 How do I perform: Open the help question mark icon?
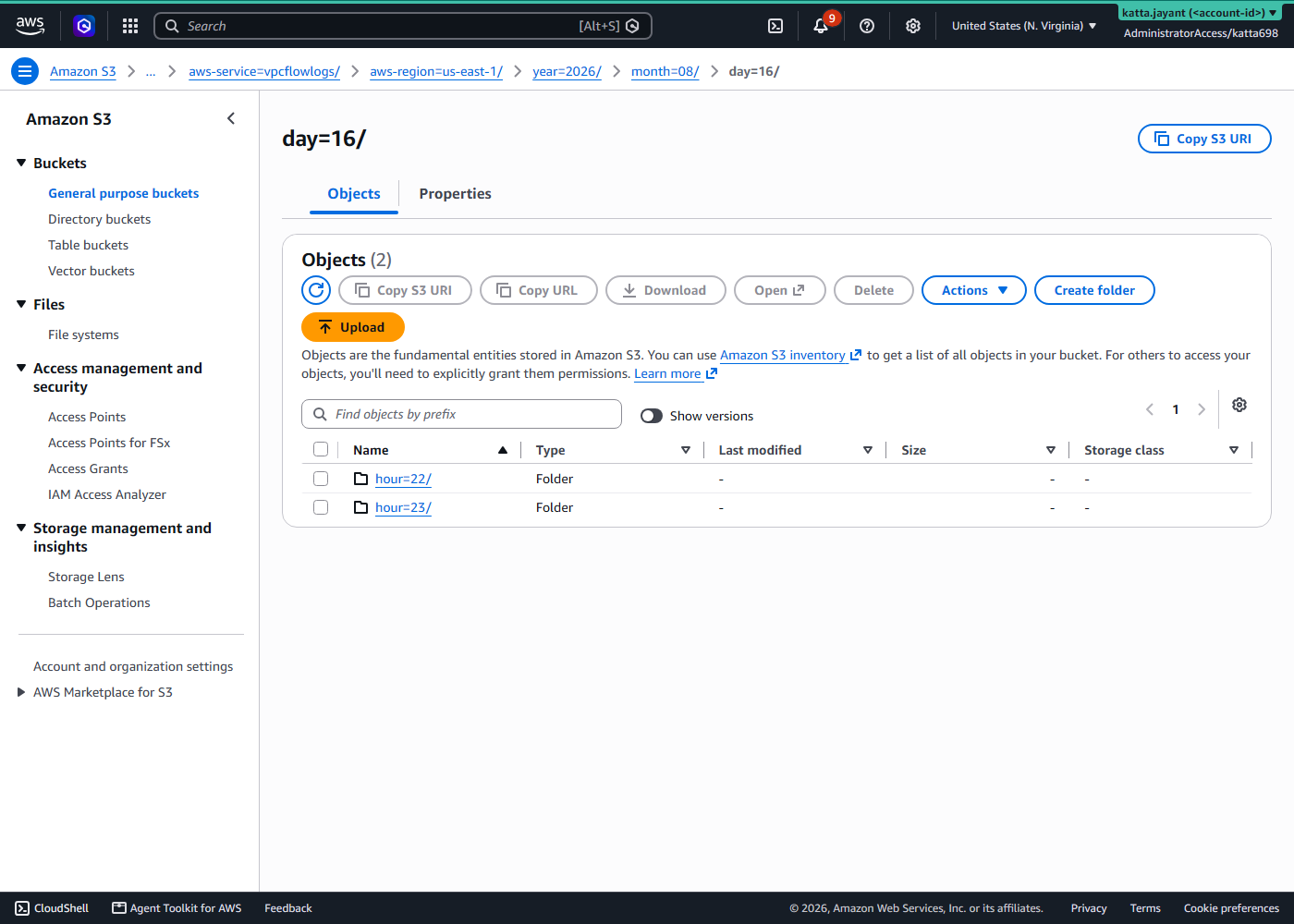tap(867, 26)
